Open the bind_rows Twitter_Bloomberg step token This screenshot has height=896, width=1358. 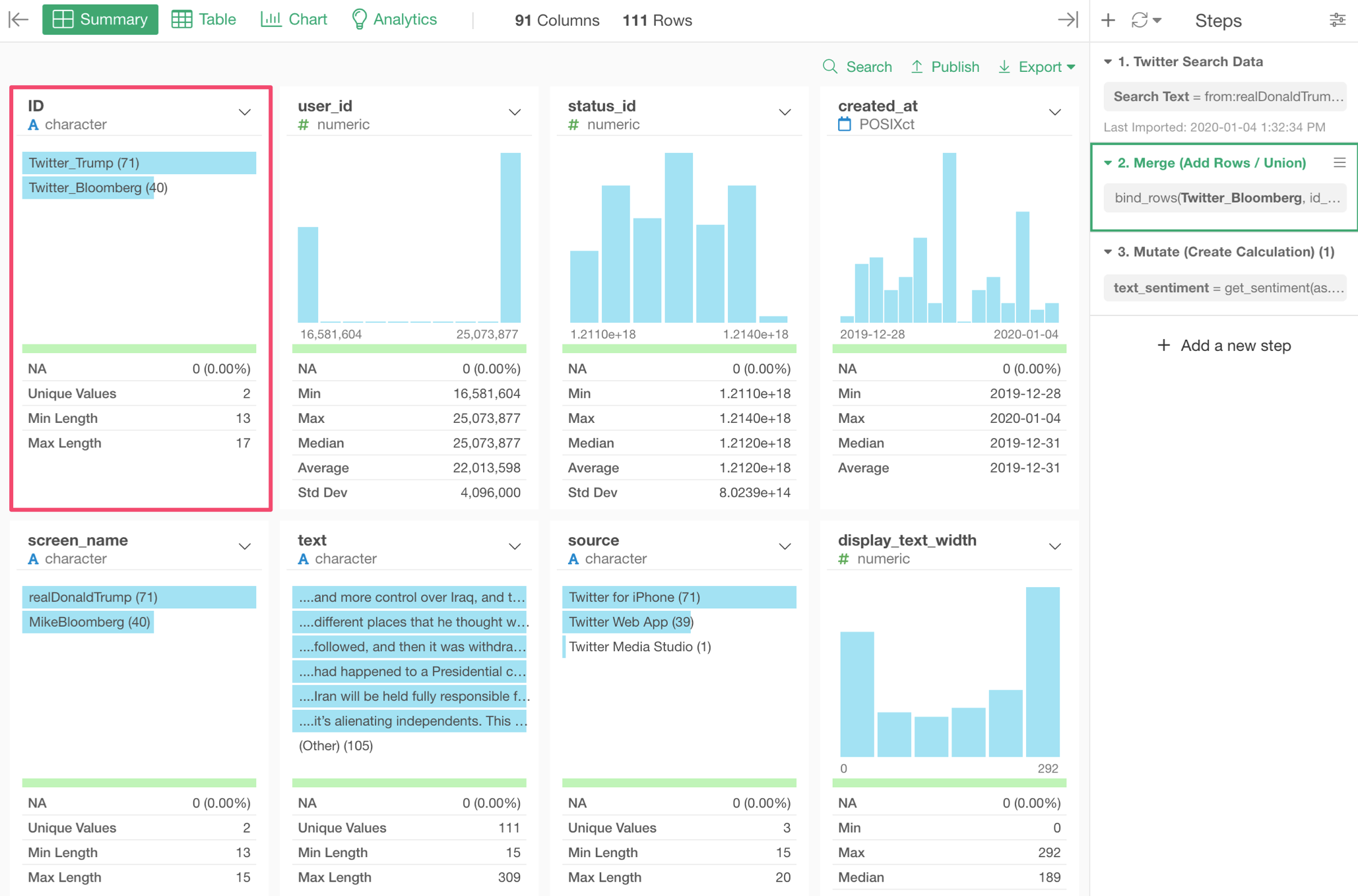(x=1225, y=198)
